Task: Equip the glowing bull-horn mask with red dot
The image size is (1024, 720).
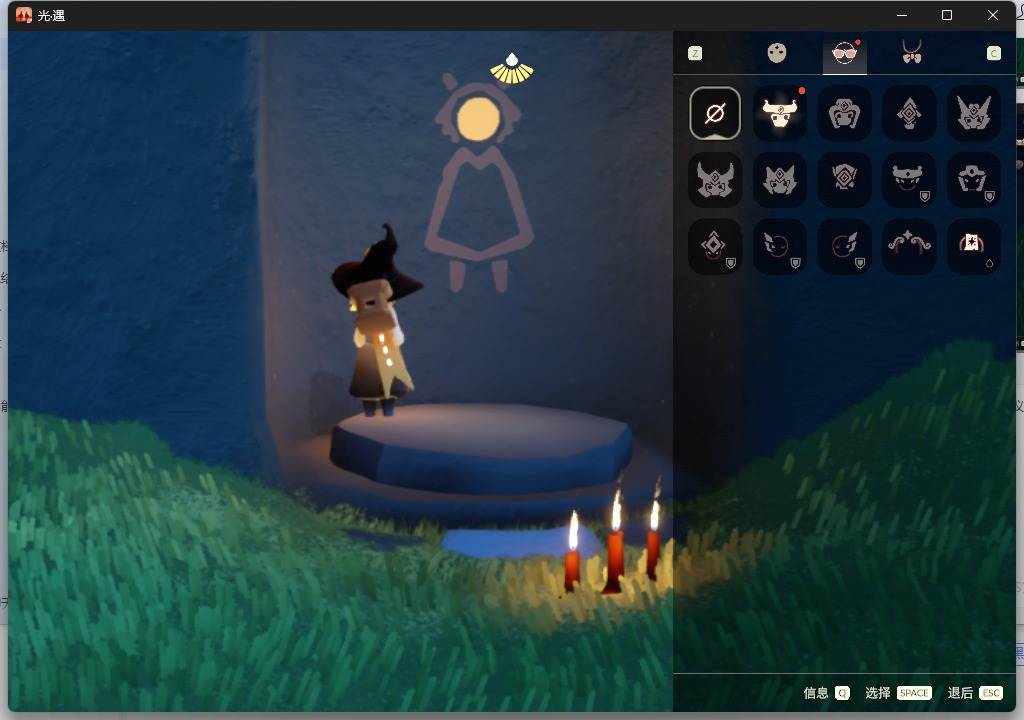Action: click(x=779, y=113)
